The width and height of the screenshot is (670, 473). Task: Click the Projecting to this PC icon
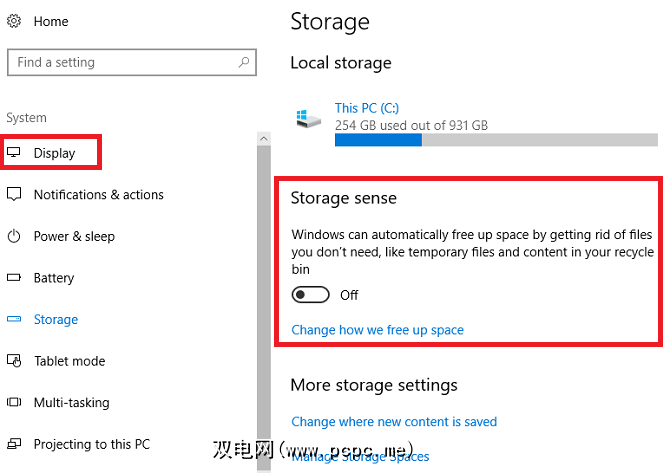14,444
